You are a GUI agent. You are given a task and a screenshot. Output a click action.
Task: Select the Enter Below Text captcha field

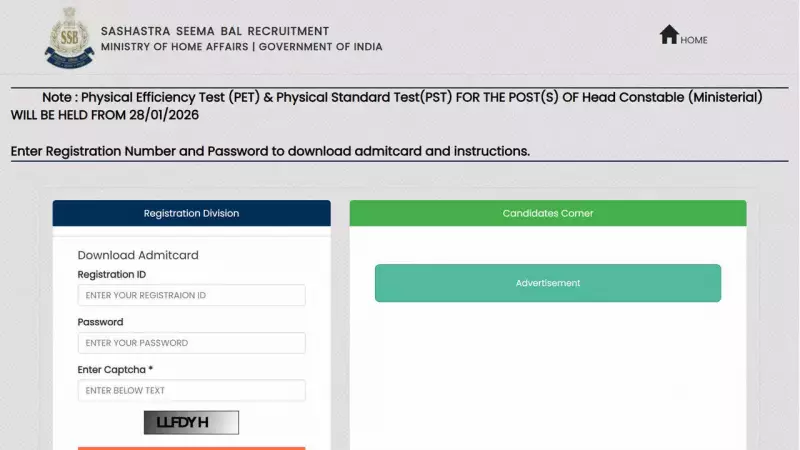[x=191, y=390]
